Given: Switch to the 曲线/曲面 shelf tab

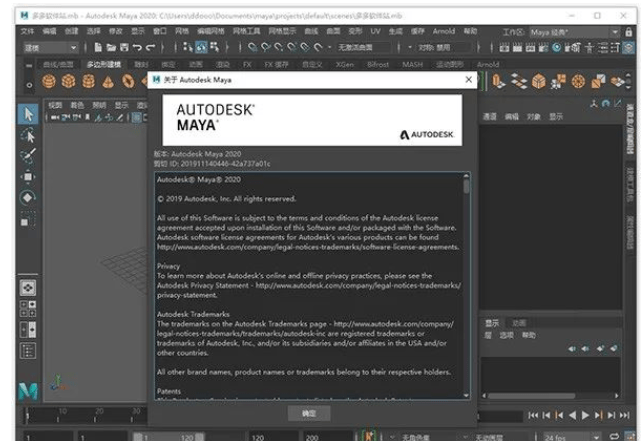Looking at the screenshot, I should point(58,64).
